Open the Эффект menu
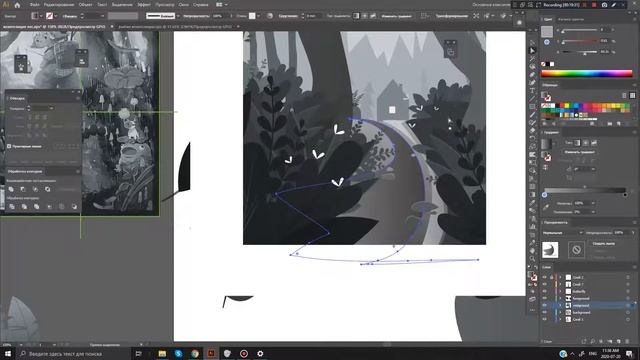The image size is (640, 360). pyautogui.click(x=144, y=5)
